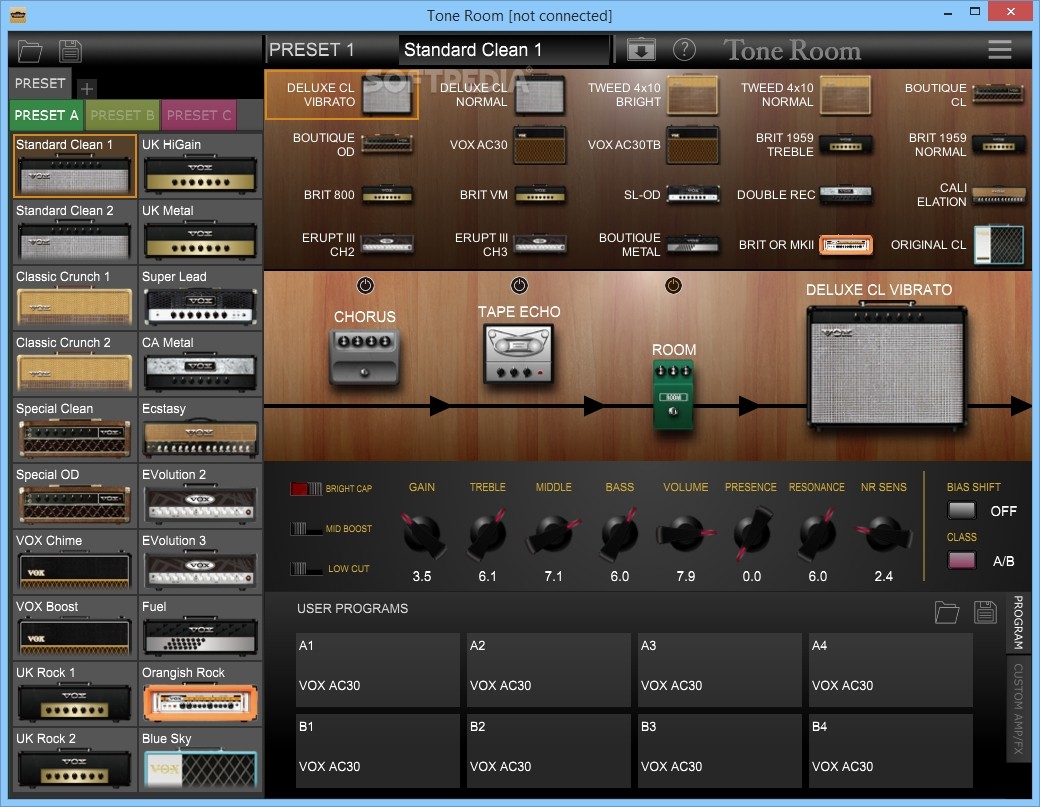Viewport: 1040px width, 807px height.
Task: Select the DELUXE CL VIBRATO amp model
Action: 342,95
